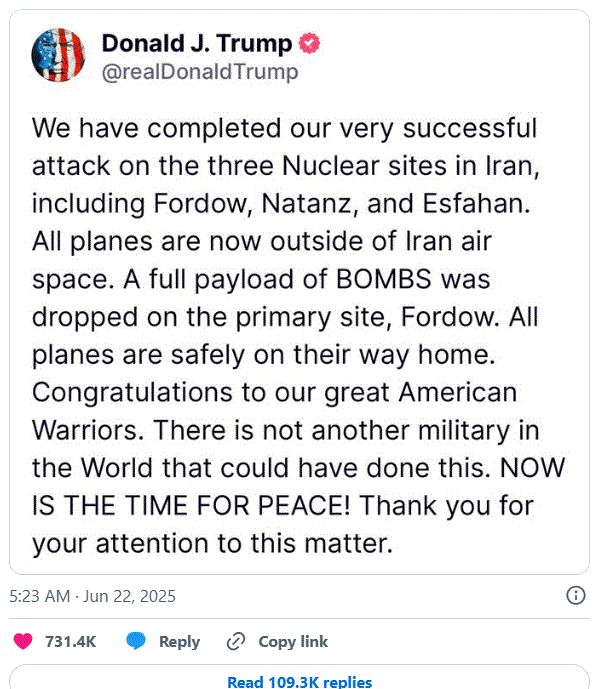Click the blue reply speech bubble icon

point(136,641)
